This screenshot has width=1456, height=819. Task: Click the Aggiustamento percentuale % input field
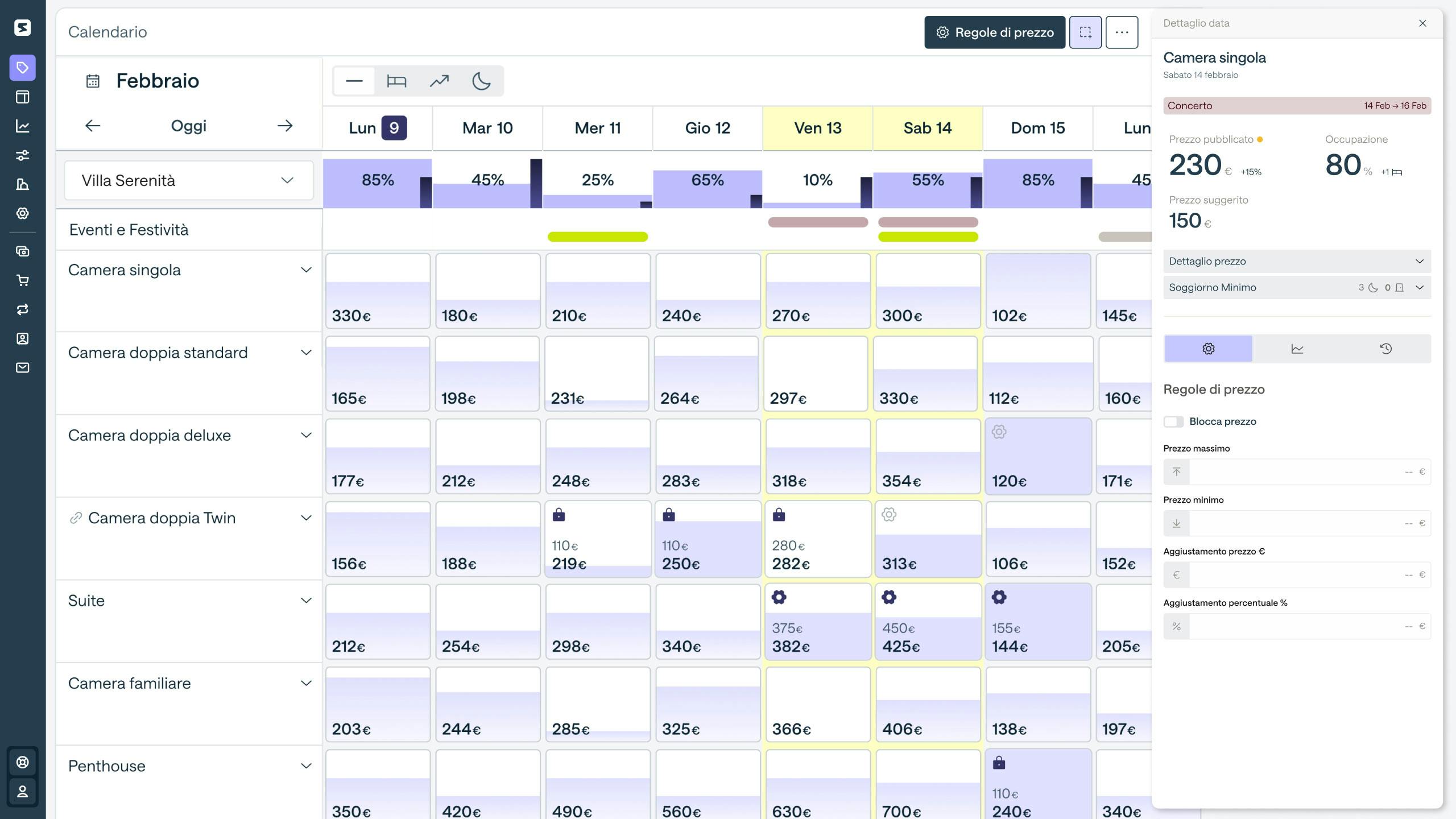1297,626
